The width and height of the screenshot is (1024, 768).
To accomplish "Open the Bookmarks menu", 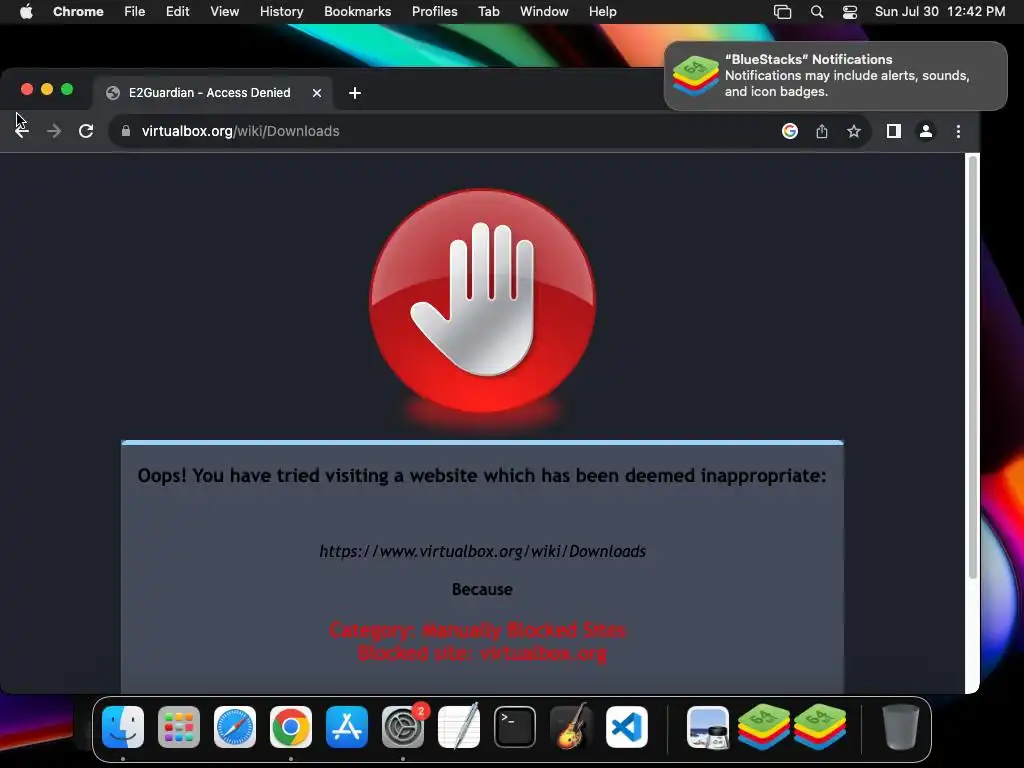I will (x=357, y=12).
